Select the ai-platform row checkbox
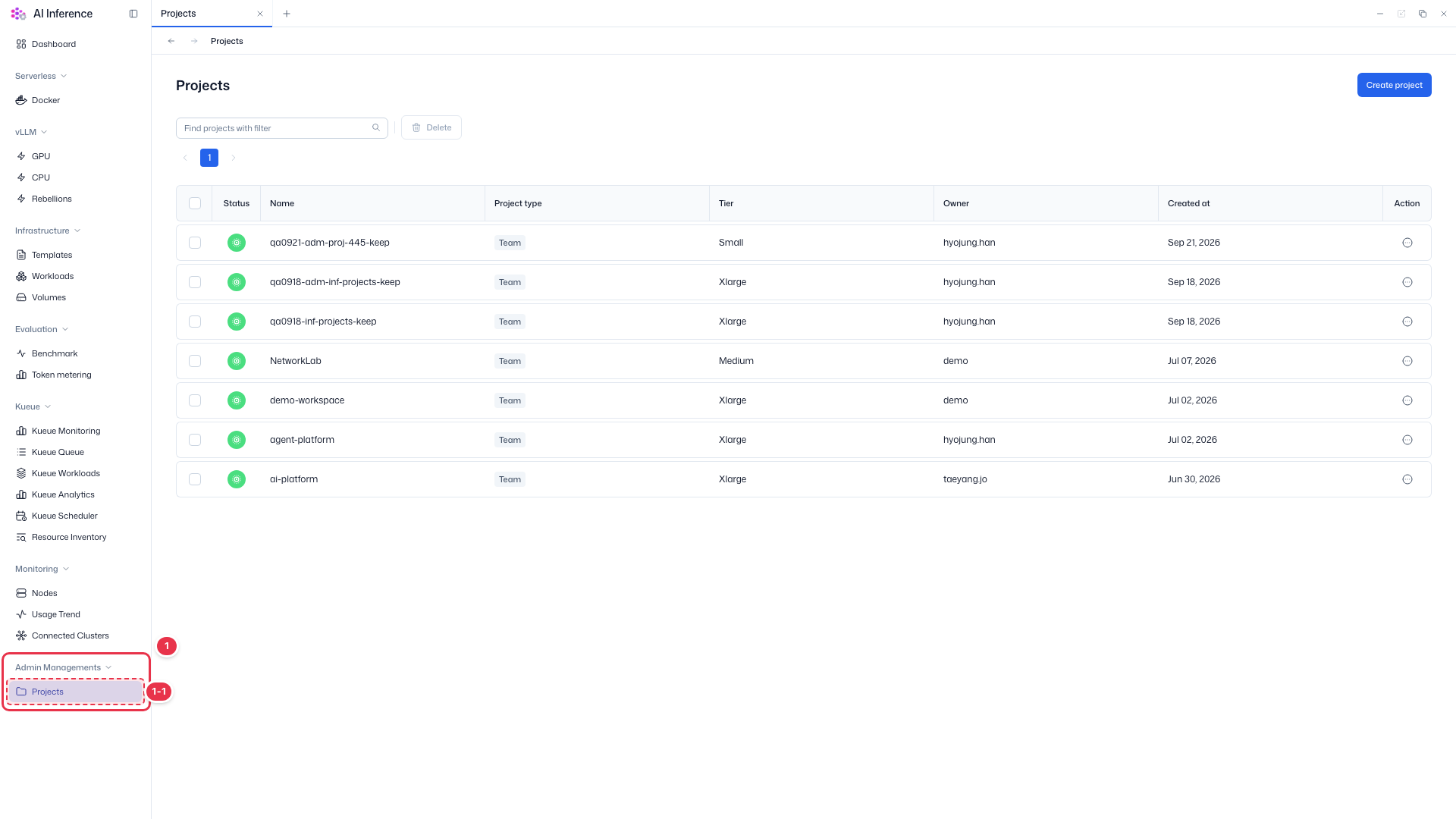Viewport: 1456px width, 819px height. point(195,479)
